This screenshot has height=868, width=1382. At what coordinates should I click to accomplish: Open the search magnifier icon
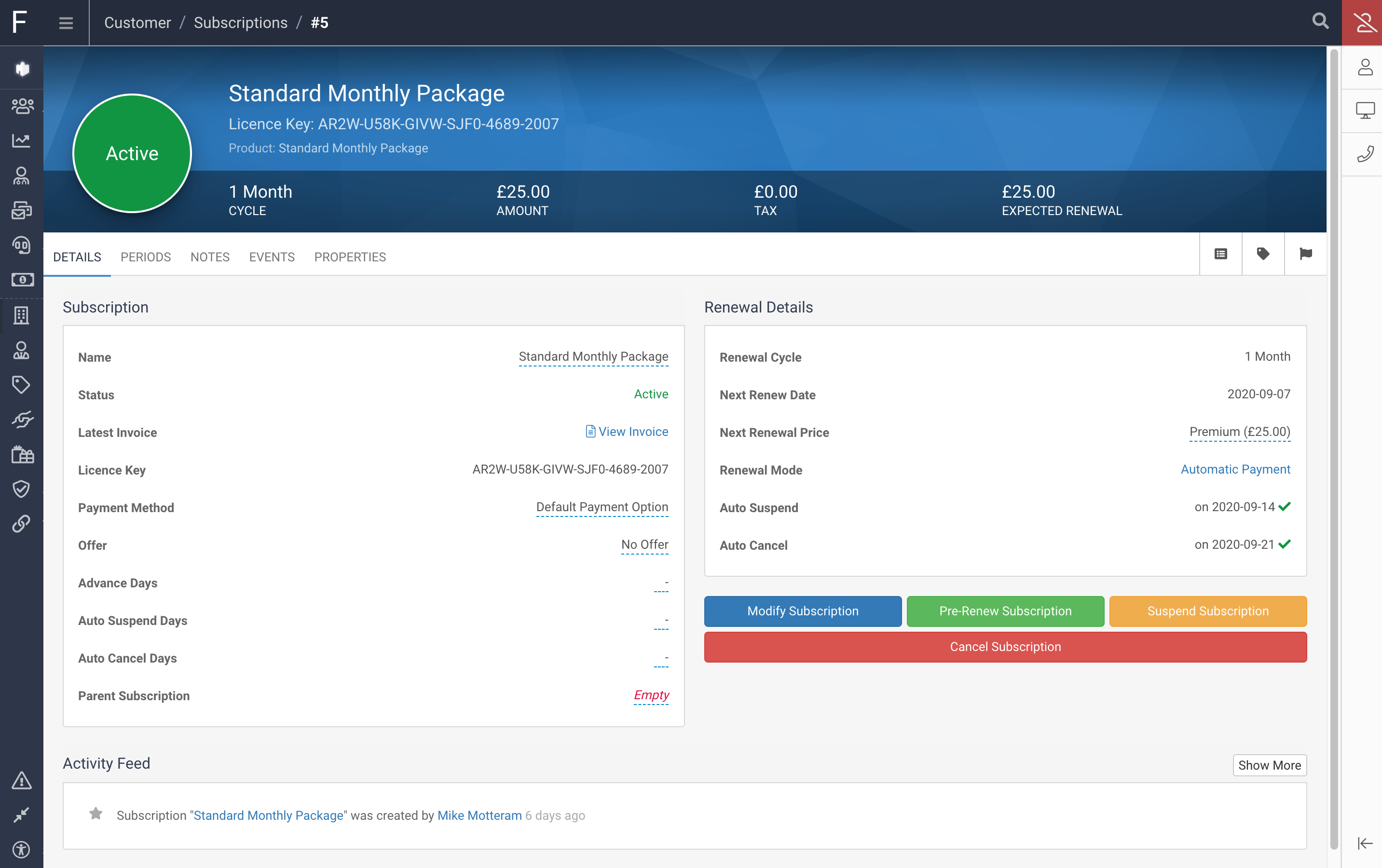tap(1320, 22)
